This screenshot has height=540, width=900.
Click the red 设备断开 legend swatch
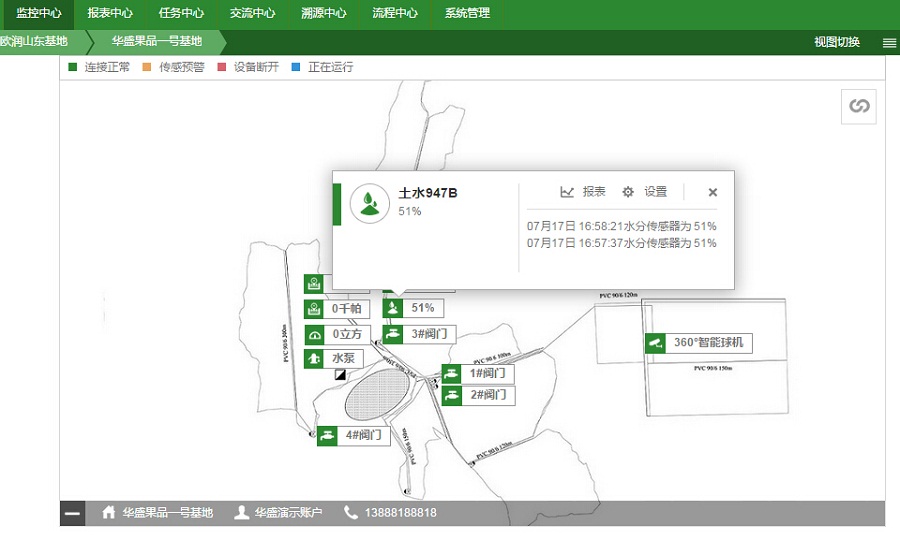click(223, 68)
